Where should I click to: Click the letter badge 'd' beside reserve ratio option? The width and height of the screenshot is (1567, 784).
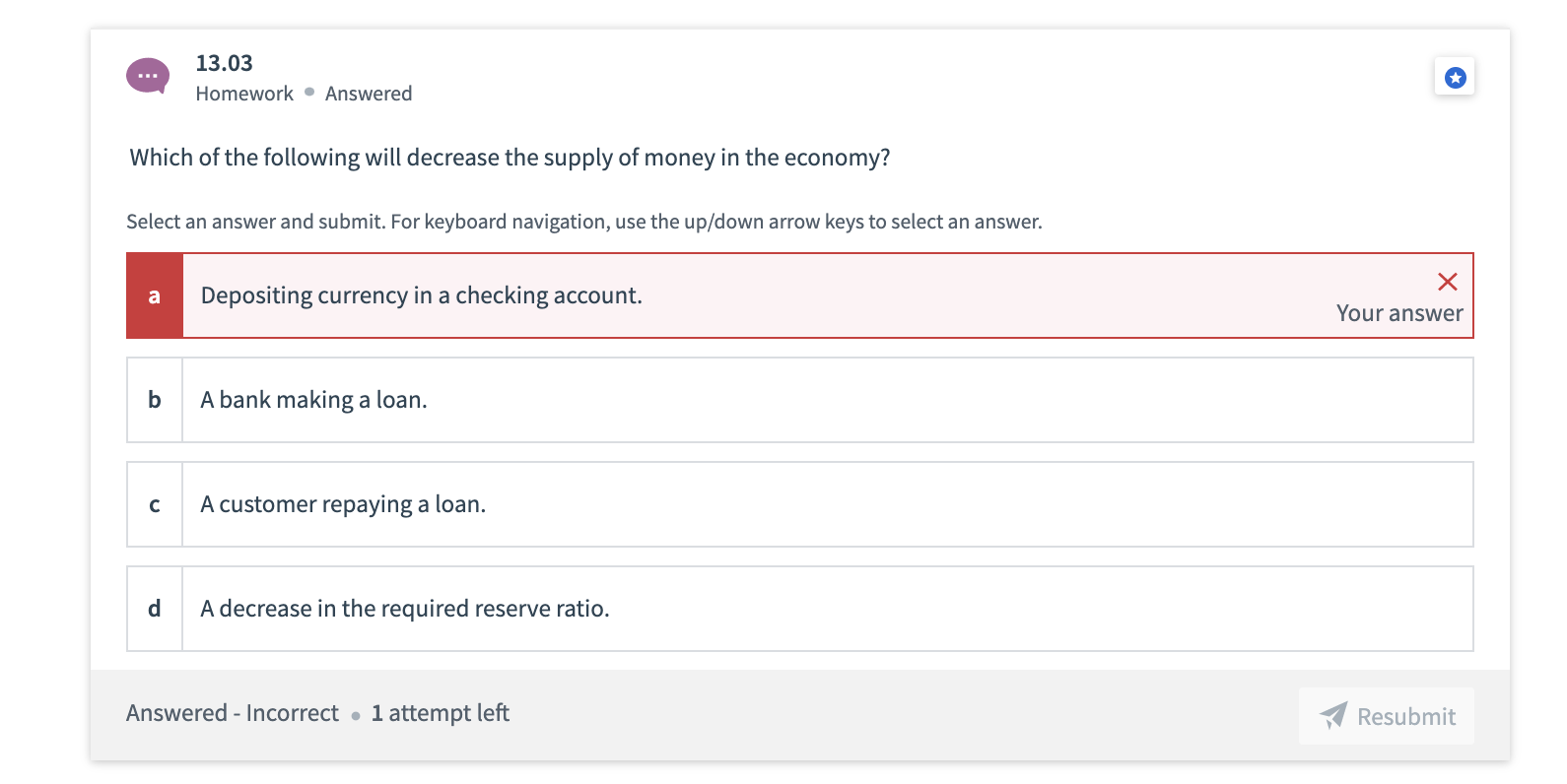pyautogui.click(x=154, y=609)
